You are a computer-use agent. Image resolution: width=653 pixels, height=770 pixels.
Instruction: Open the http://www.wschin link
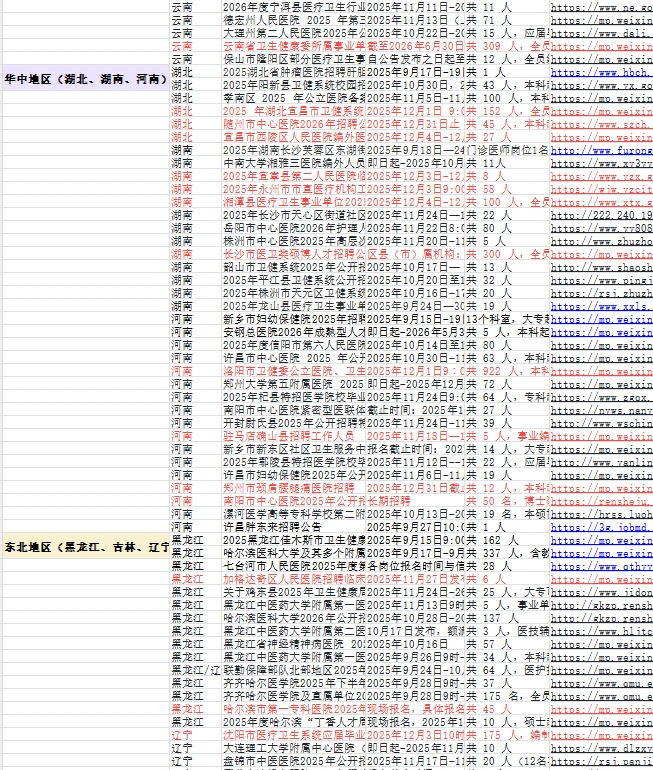point(601,423)
